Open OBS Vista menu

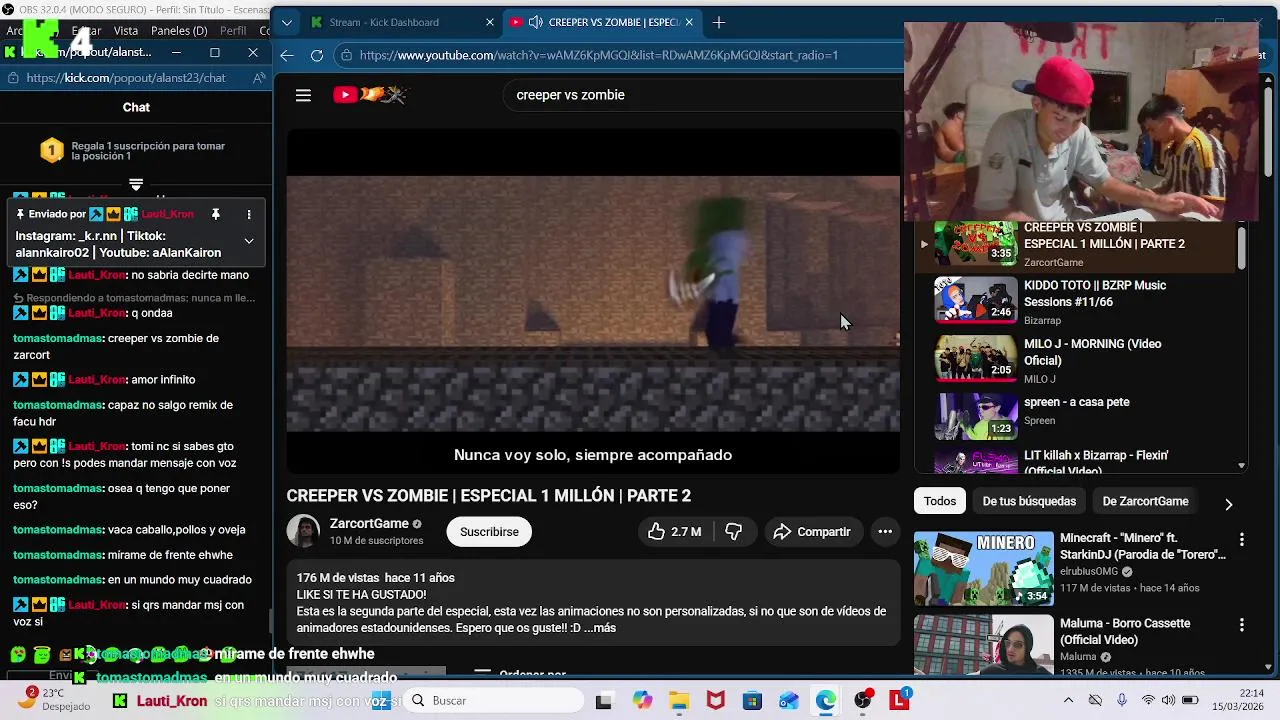(x=126, y=31)
